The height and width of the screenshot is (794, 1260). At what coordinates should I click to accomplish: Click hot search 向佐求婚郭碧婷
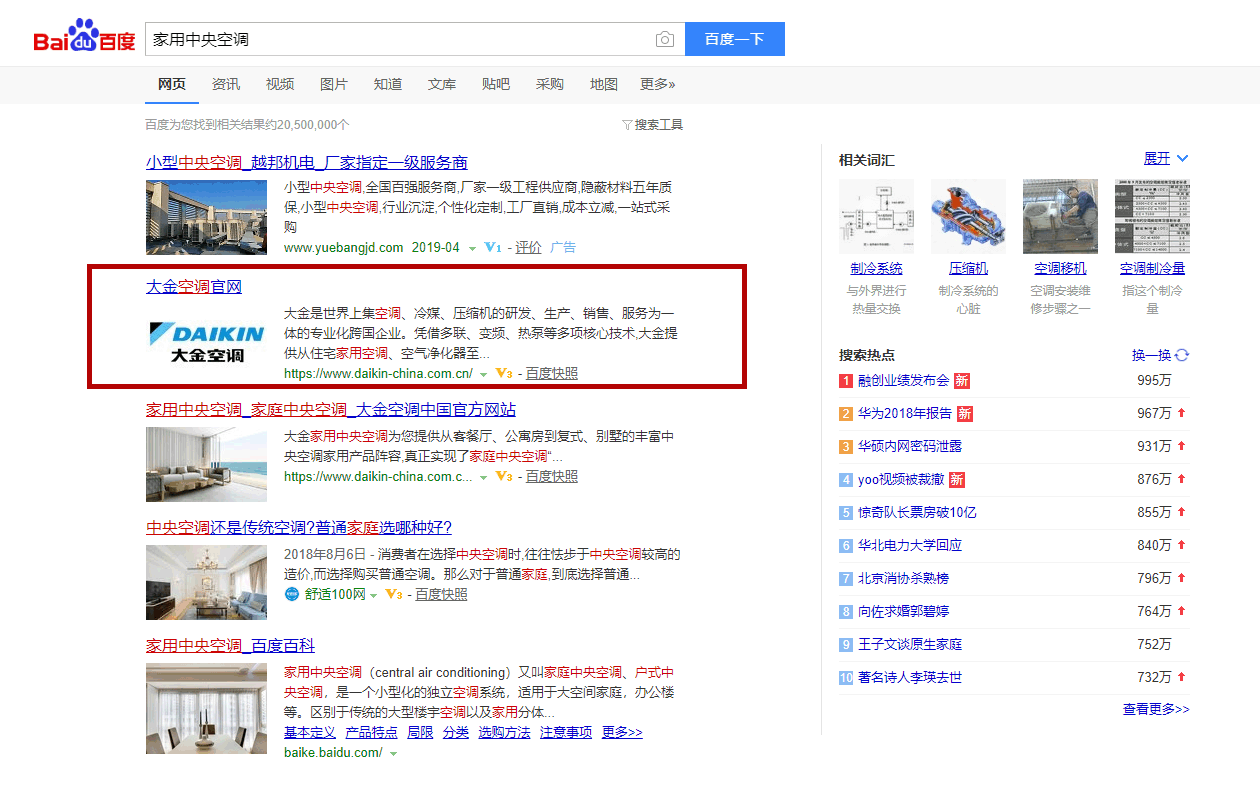903,611
